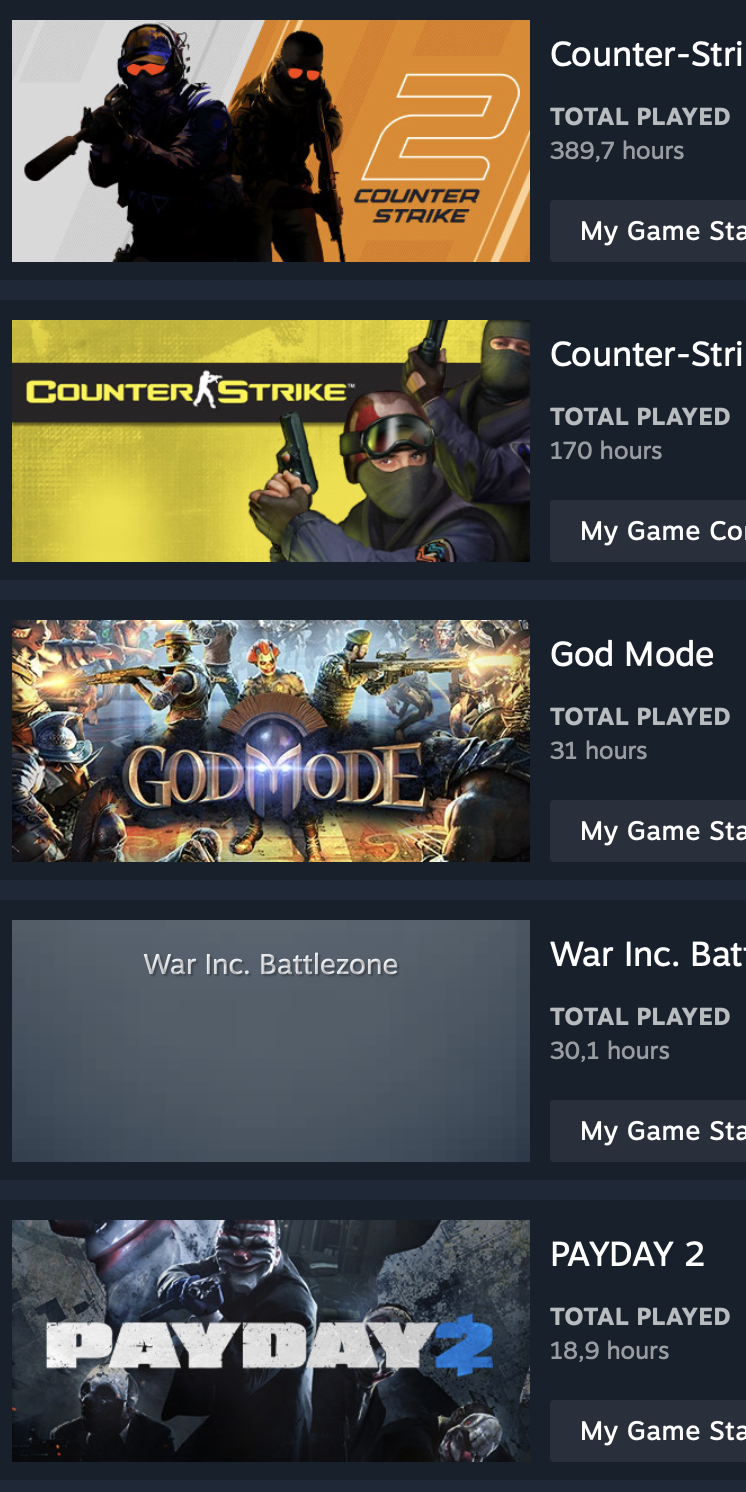Screen dimensions: 746x1492
Task: Click My Game Content button for Counter-Strike
Action: 648,531
